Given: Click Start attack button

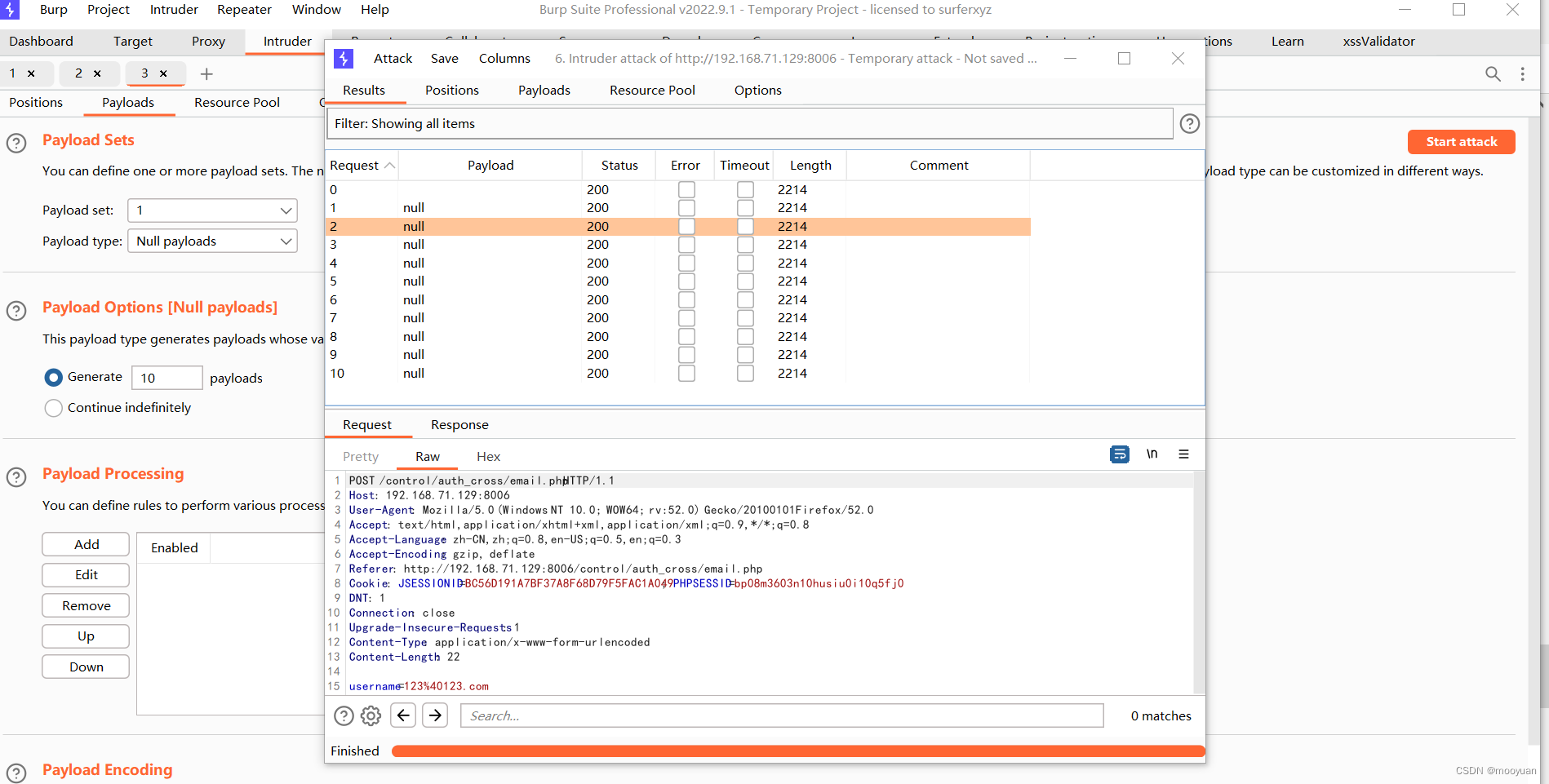Looking at the screenshot, I should [x=1461, y=142].
